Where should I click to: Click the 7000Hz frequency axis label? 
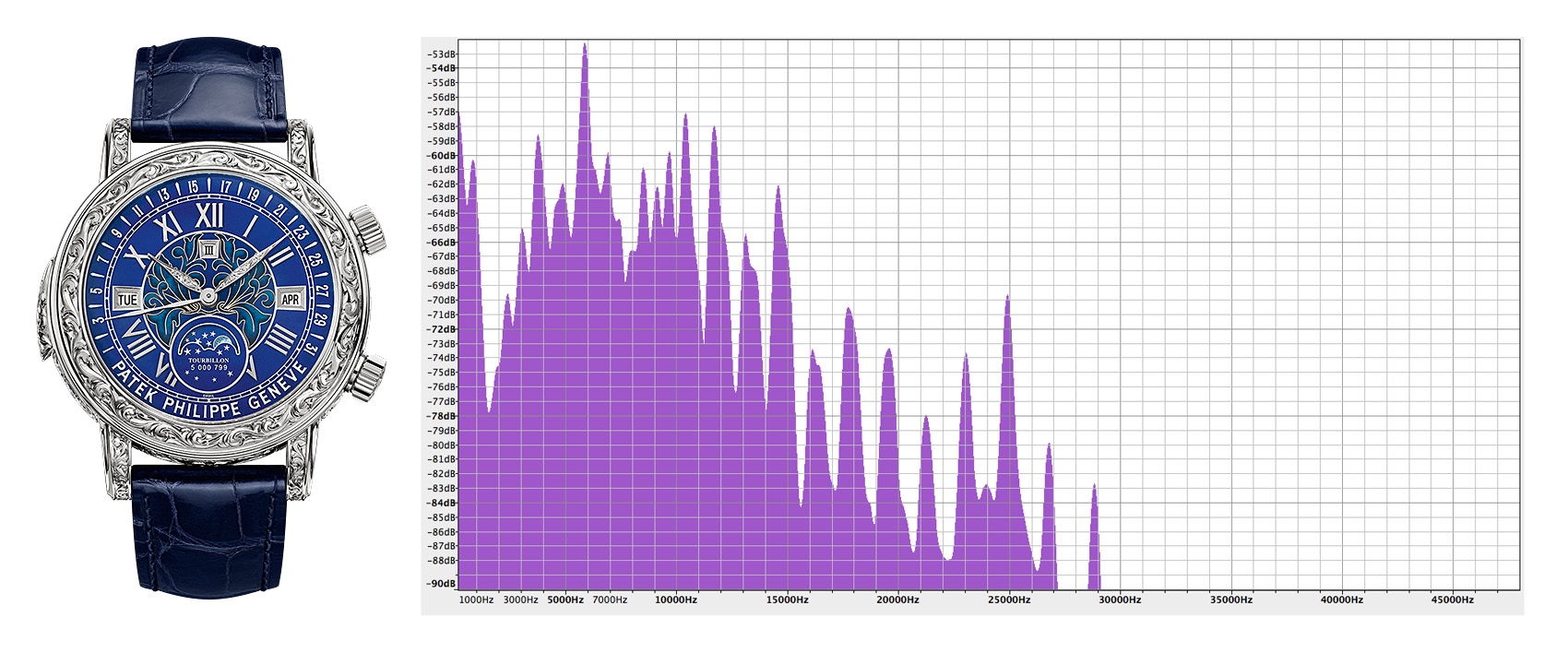pos(610,600)
